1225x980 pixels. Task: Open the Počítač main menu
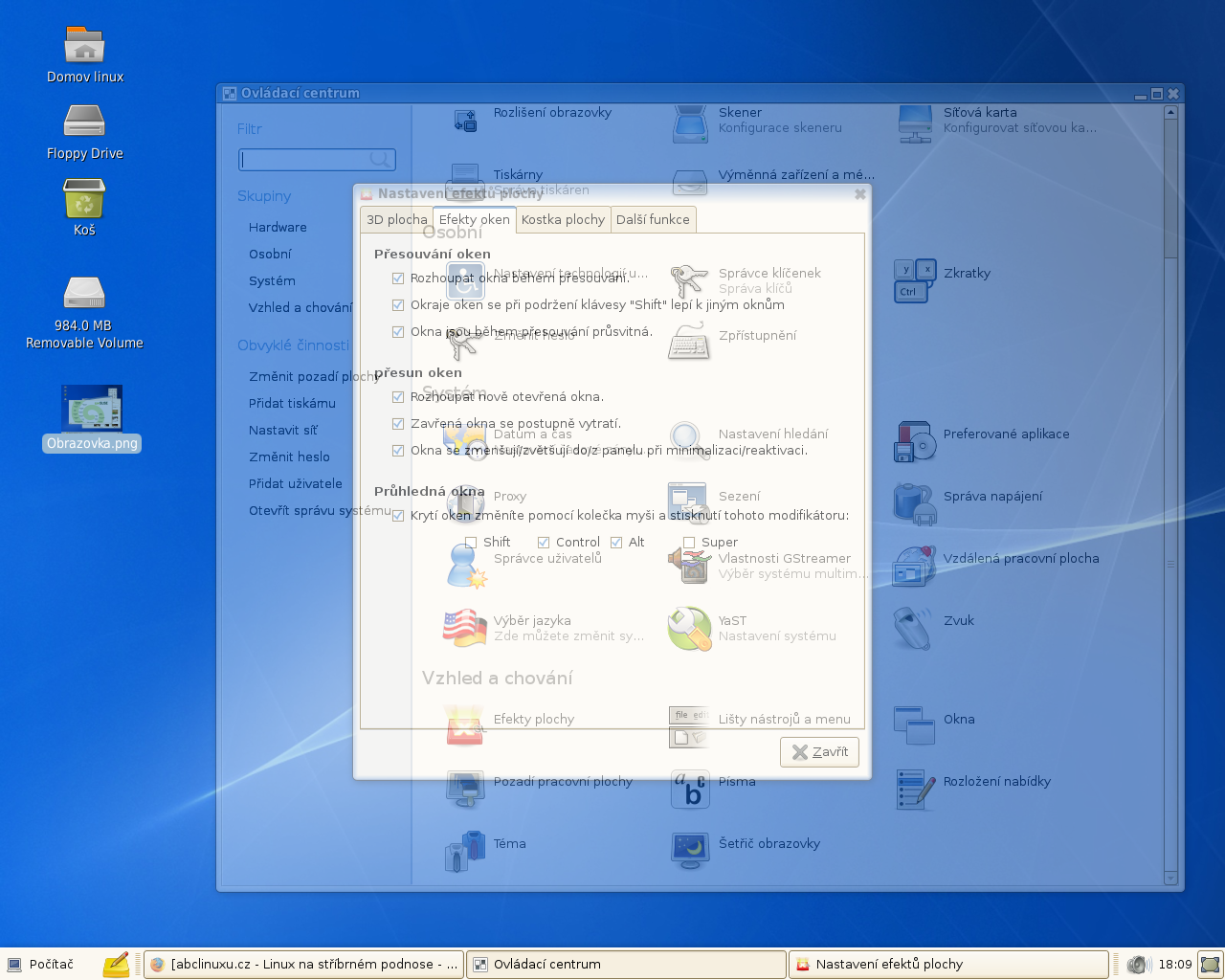click(x=40, y=965)
